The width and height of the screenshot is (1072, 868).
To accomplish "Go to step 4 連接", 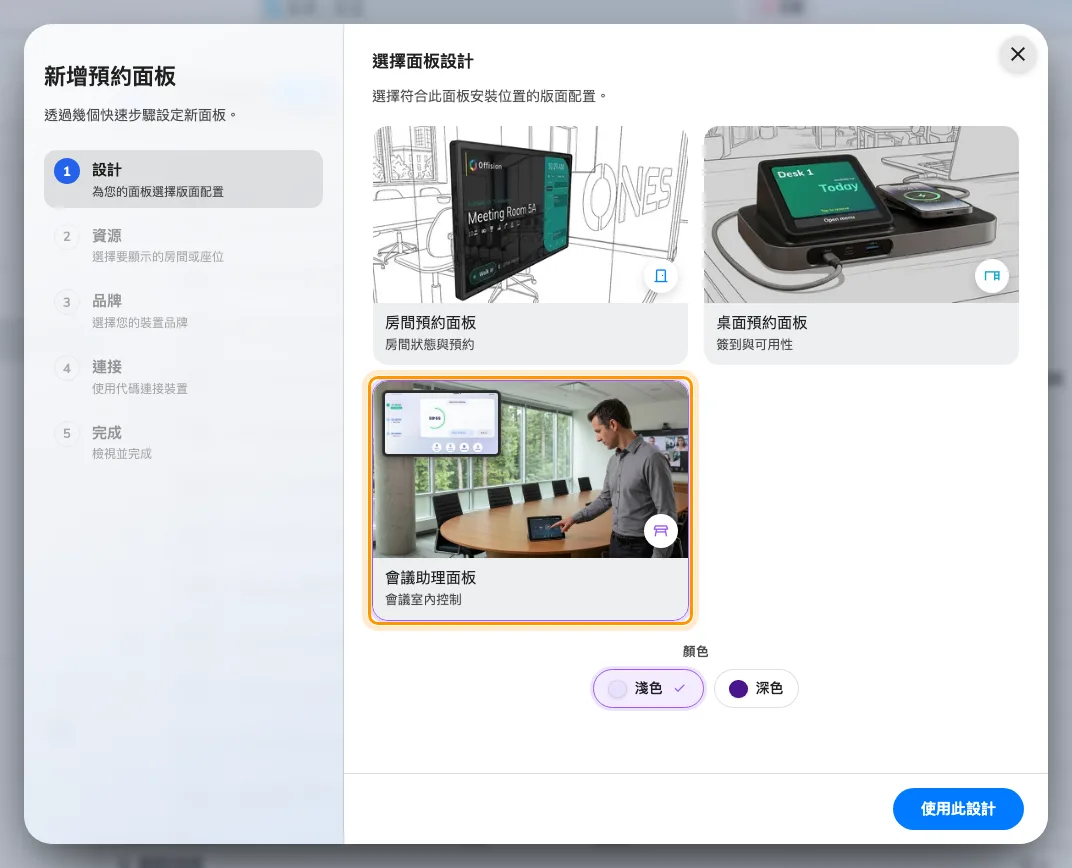I will (183, 377).
